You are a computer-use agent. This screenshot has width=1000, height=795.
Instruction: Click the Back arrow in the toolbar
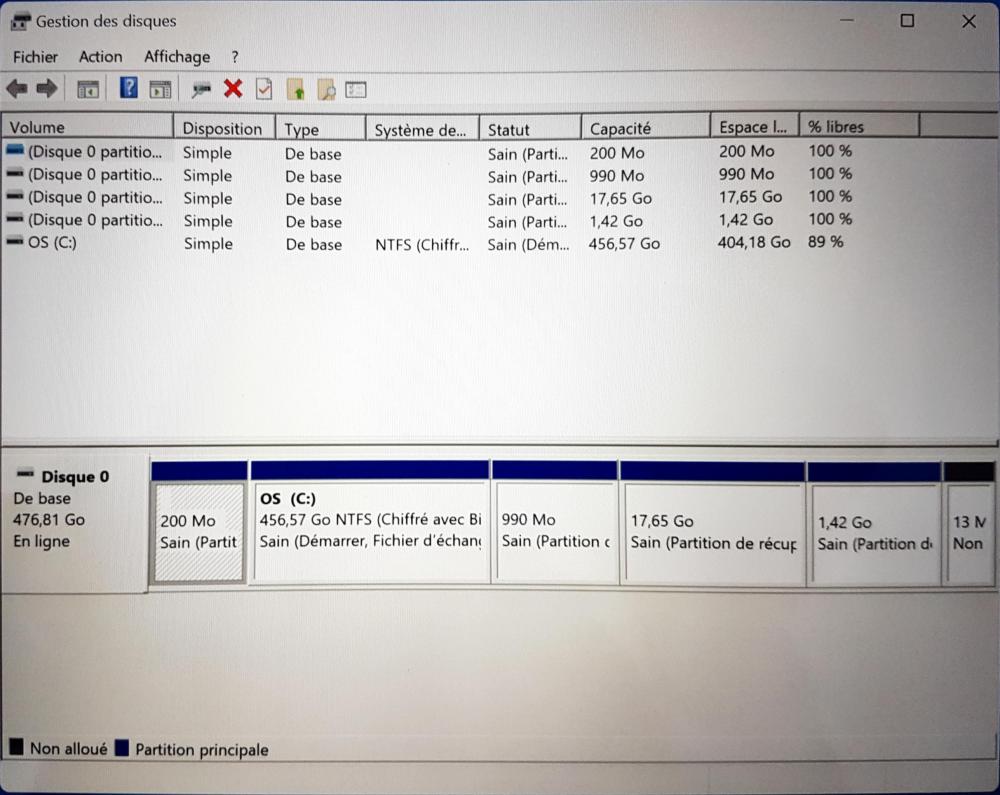[x=17, y=89]
